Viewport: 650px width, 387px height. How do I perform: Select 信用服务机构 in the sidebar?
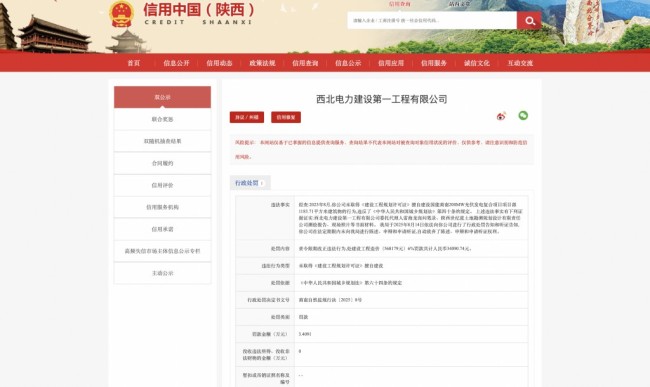[x=162, y=207]
